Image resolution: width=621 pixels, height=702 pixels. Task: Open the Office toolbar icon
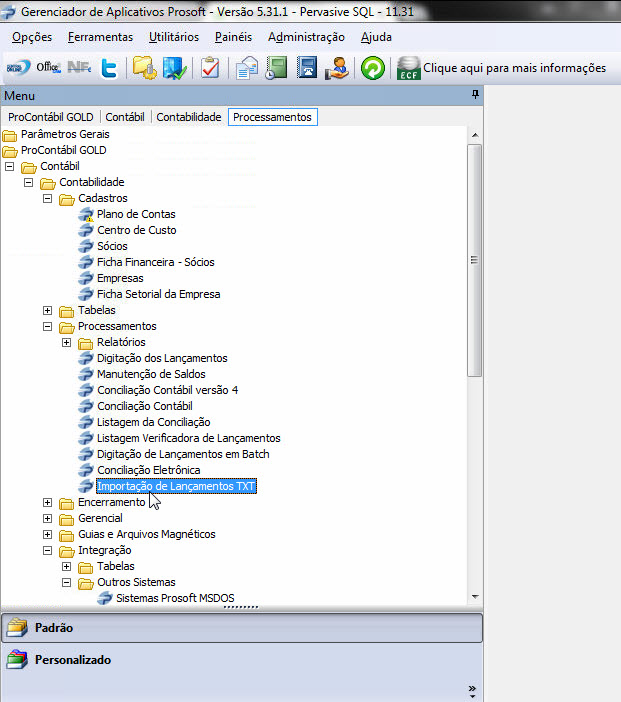[48, 68]
